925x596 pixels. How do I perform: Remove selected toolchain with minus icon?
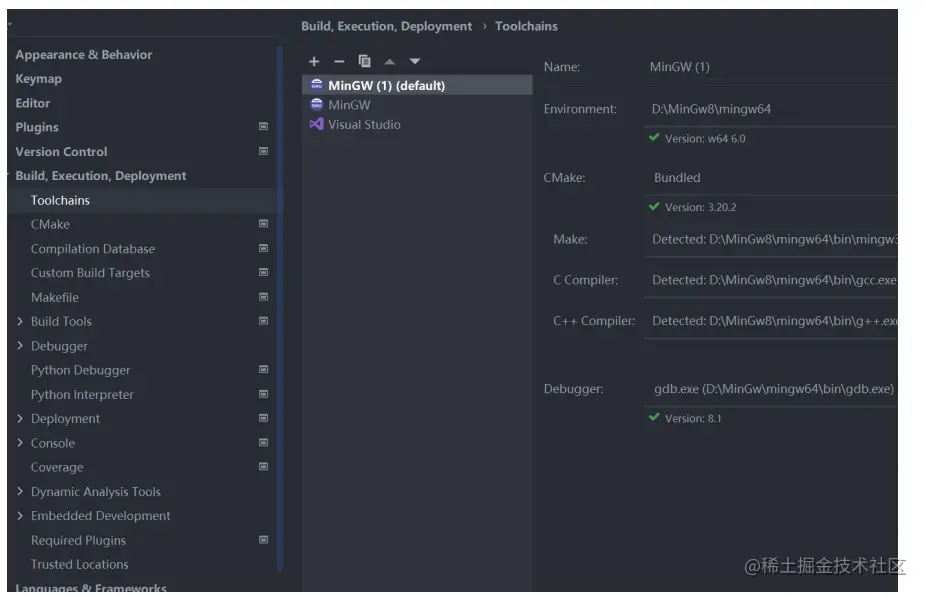click(339, 61)
